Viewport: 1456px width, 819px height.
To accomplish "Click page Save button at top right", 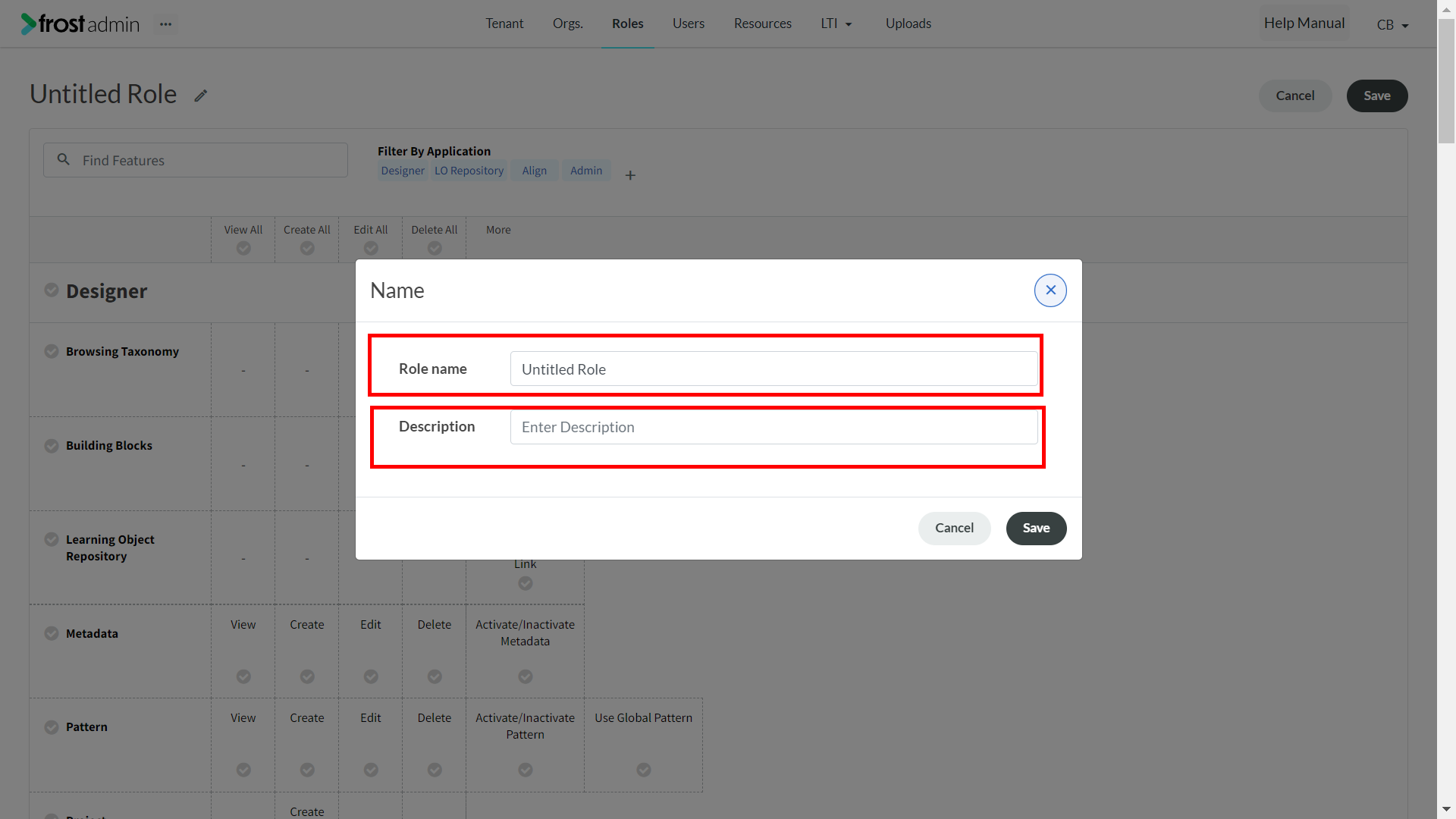I will point(1377,96).
